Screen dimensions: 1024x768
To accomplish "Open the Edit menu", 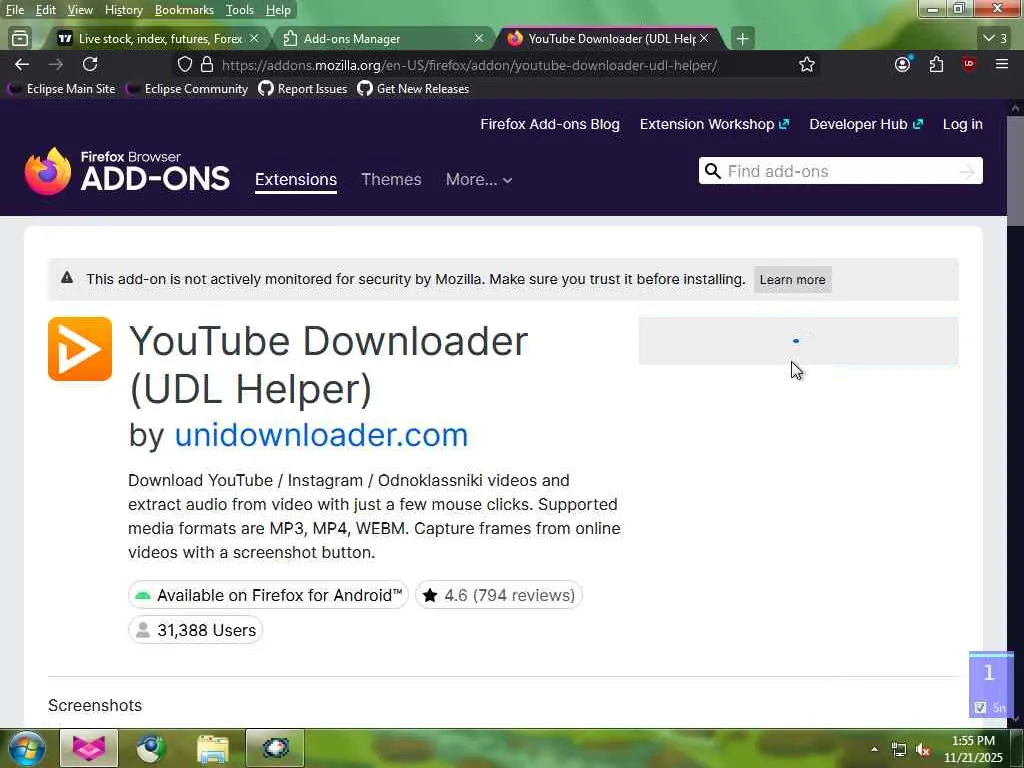I will 46,10.
